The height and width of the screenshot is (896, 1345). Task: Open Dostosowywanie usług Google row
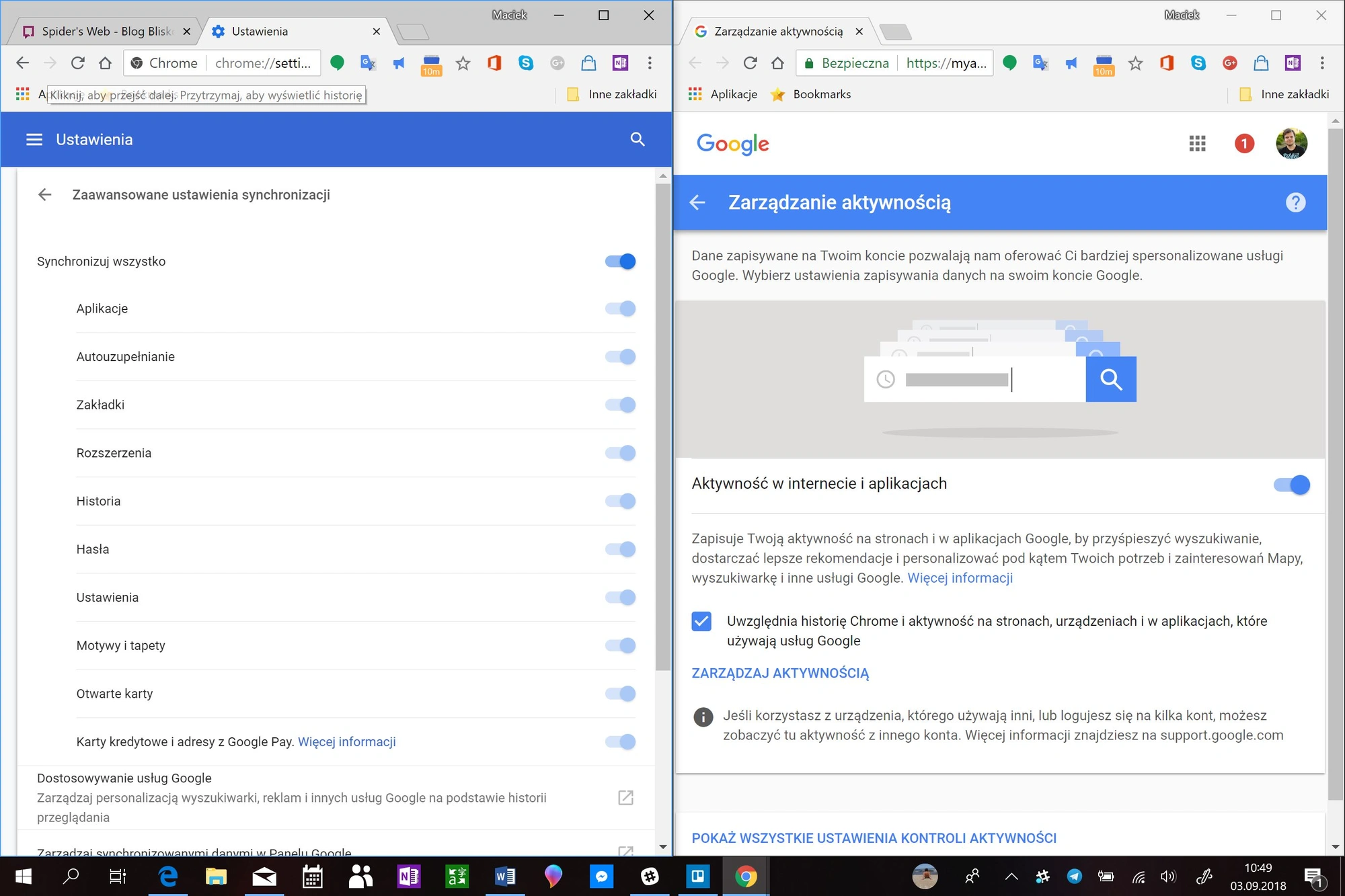point(336,798)
